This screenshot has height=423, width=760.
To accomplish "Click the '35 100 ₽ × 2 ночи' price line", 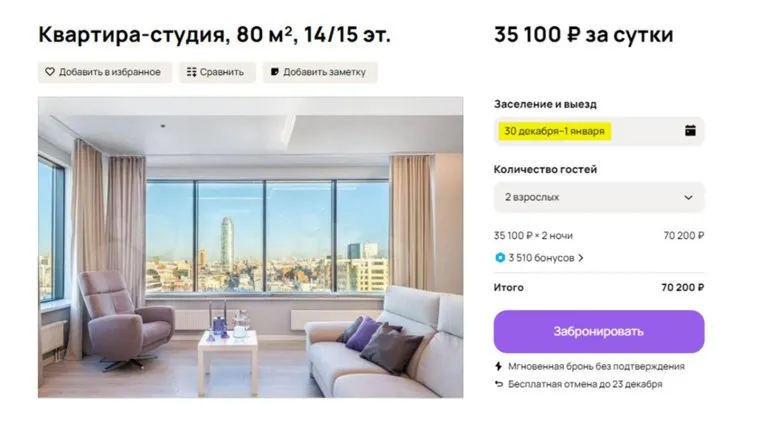I will point(533,236).
